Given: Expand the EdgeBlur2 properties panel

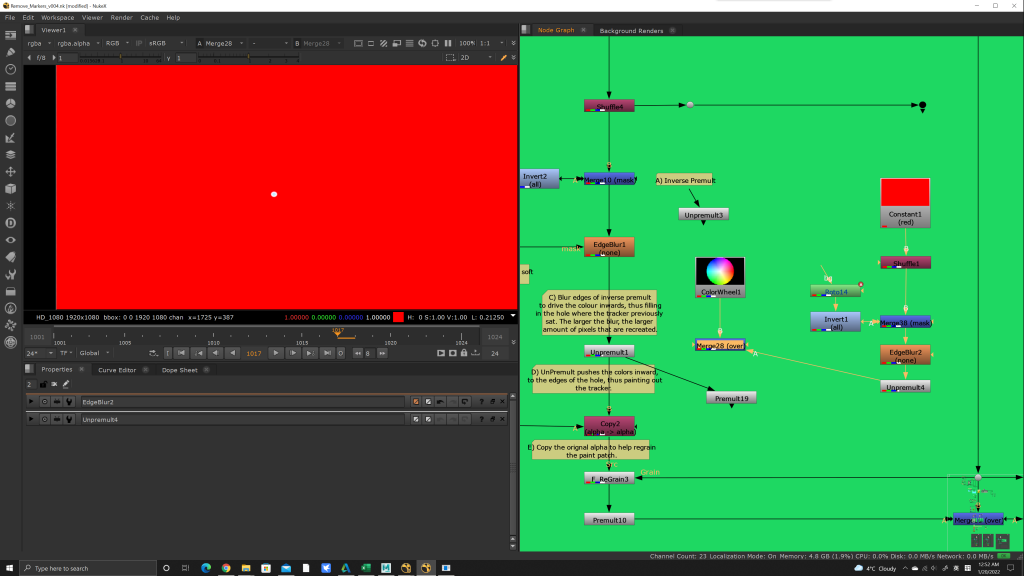Looking at the screenshot, I should tap(32, 401).
